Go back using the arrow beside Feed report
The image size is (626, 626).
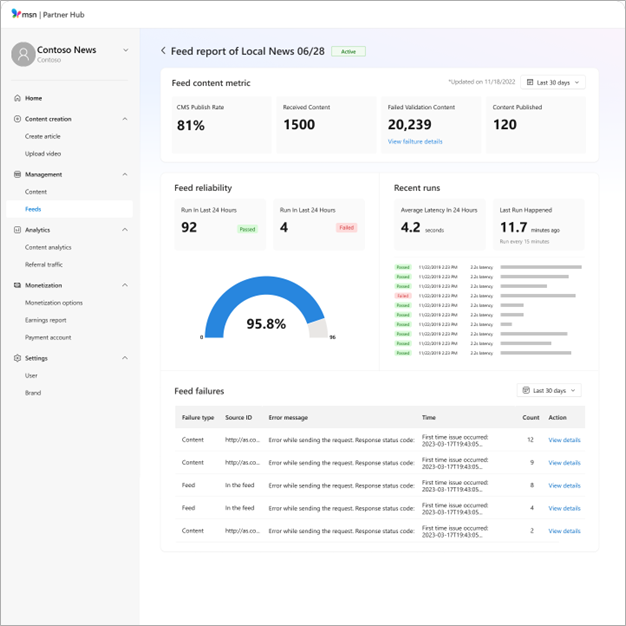(164, 50)
